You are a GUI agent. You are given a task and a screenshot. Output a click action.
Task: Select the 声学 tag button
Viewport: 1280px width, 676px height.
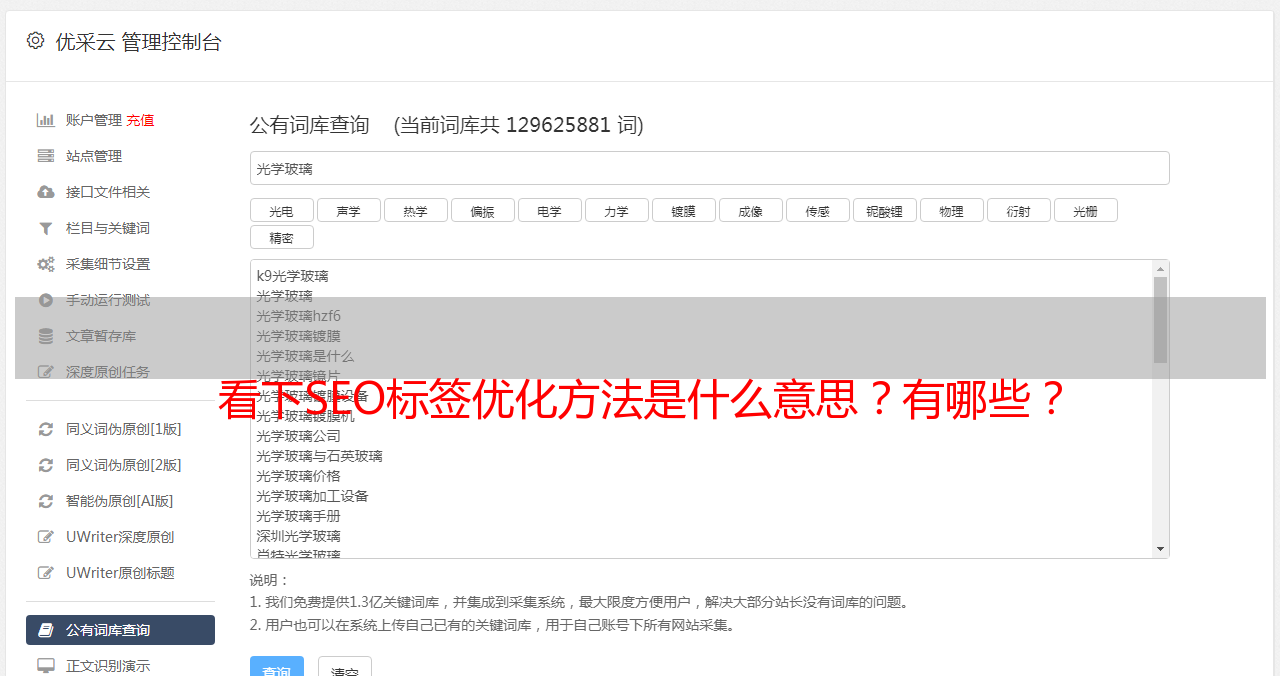click(348, 210)
